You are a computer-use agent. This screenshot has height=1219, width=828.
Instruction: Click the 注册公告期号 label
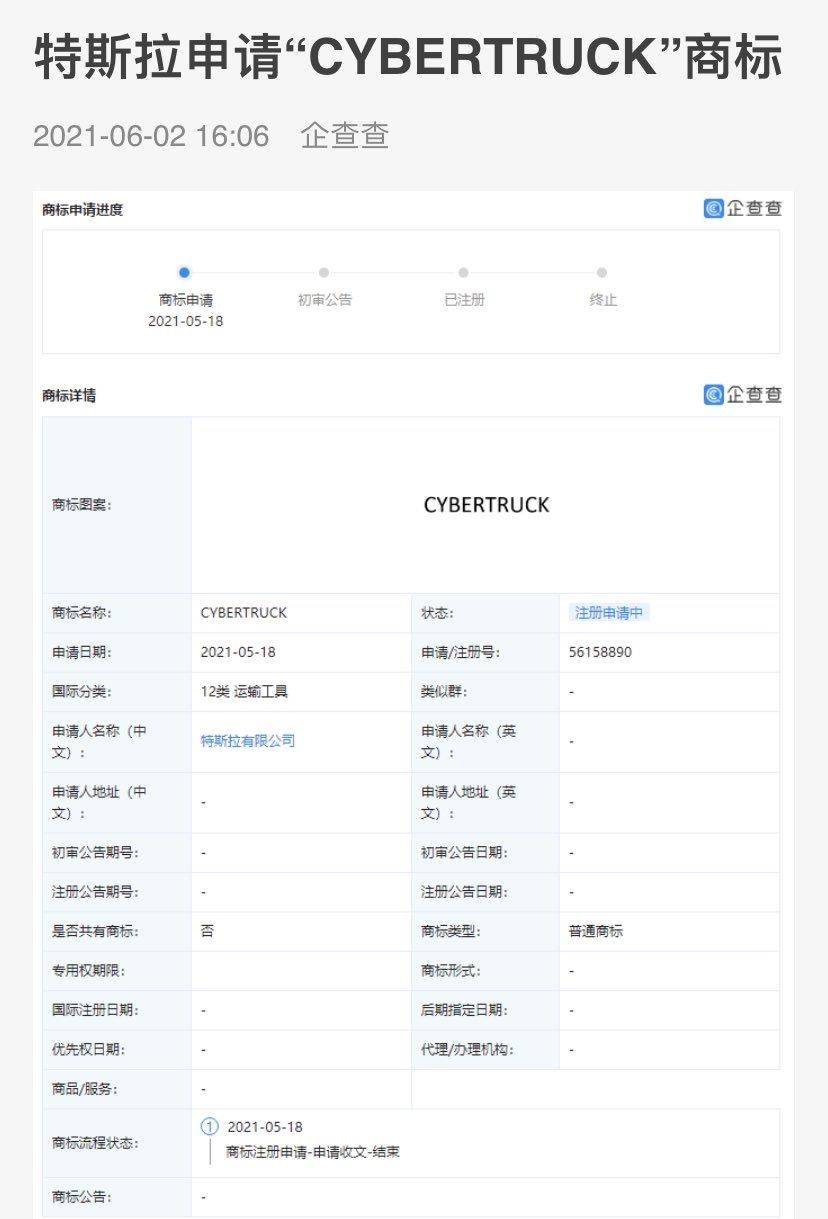click(x=95, y=892)
